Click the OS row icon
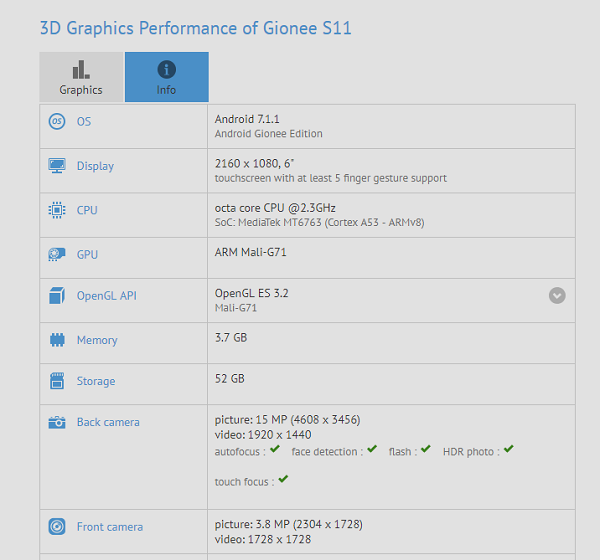The image size is (600, 560). coord(57,121)
